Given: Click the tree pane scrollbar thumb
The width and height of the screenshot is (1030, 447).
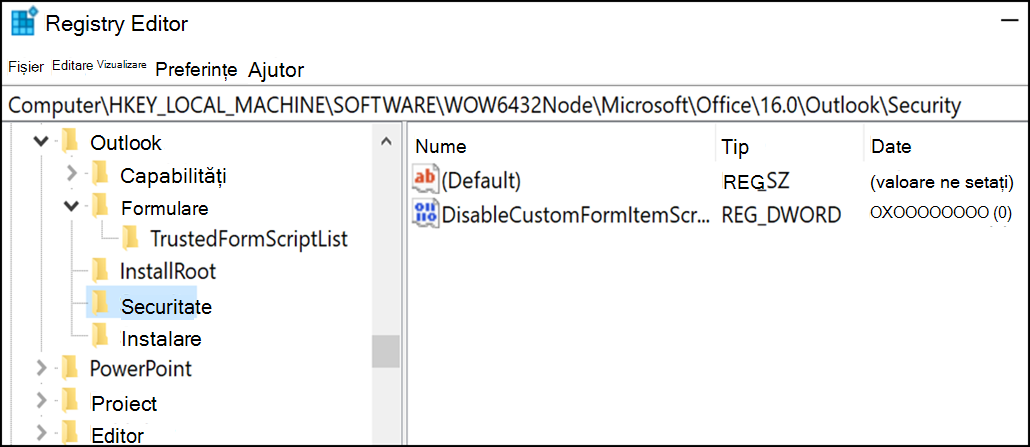Looking at the screenshot, I should pyautogui.click(x=386, y=351).
